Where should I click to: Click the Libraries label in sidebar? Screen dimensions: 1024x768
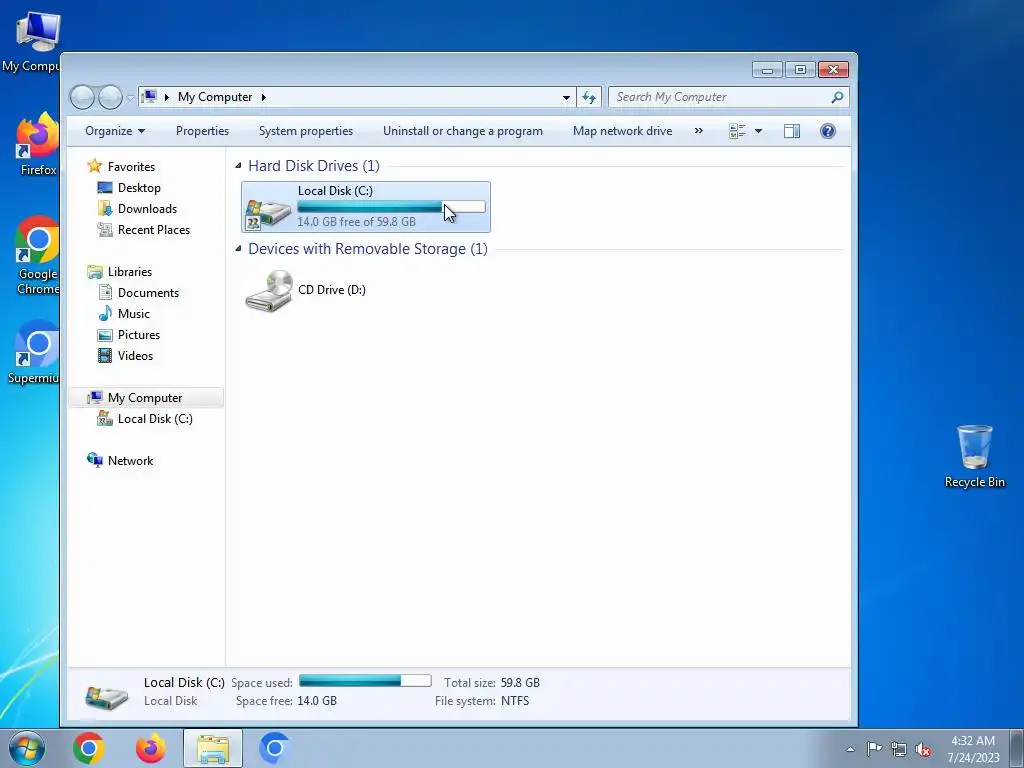tap(130, 272)
